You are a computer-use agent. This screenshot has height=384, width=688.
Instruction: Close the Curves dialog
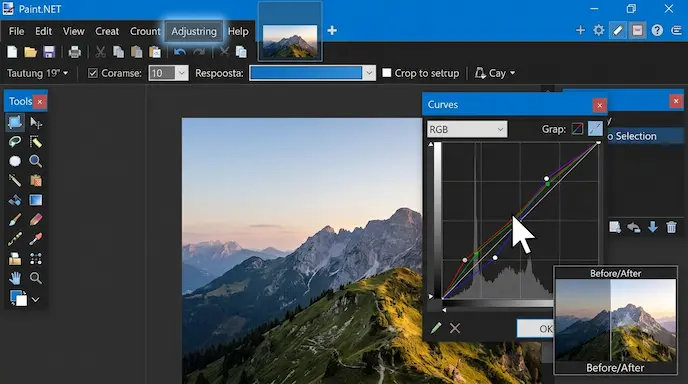[x=599, y=105]
